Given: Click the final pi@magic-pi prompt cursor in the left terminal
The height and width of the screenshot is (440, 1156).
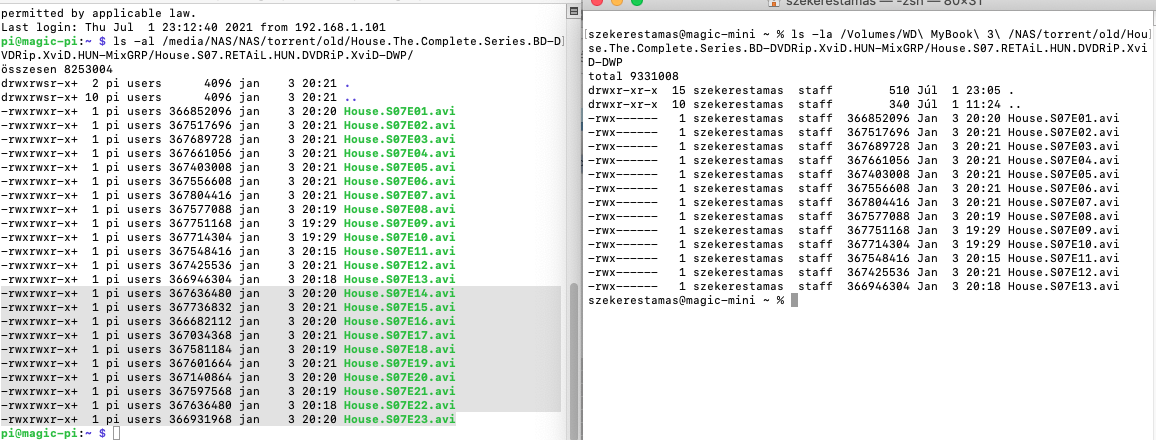Looking at the screenshot, I should click(x=116, y=433).
